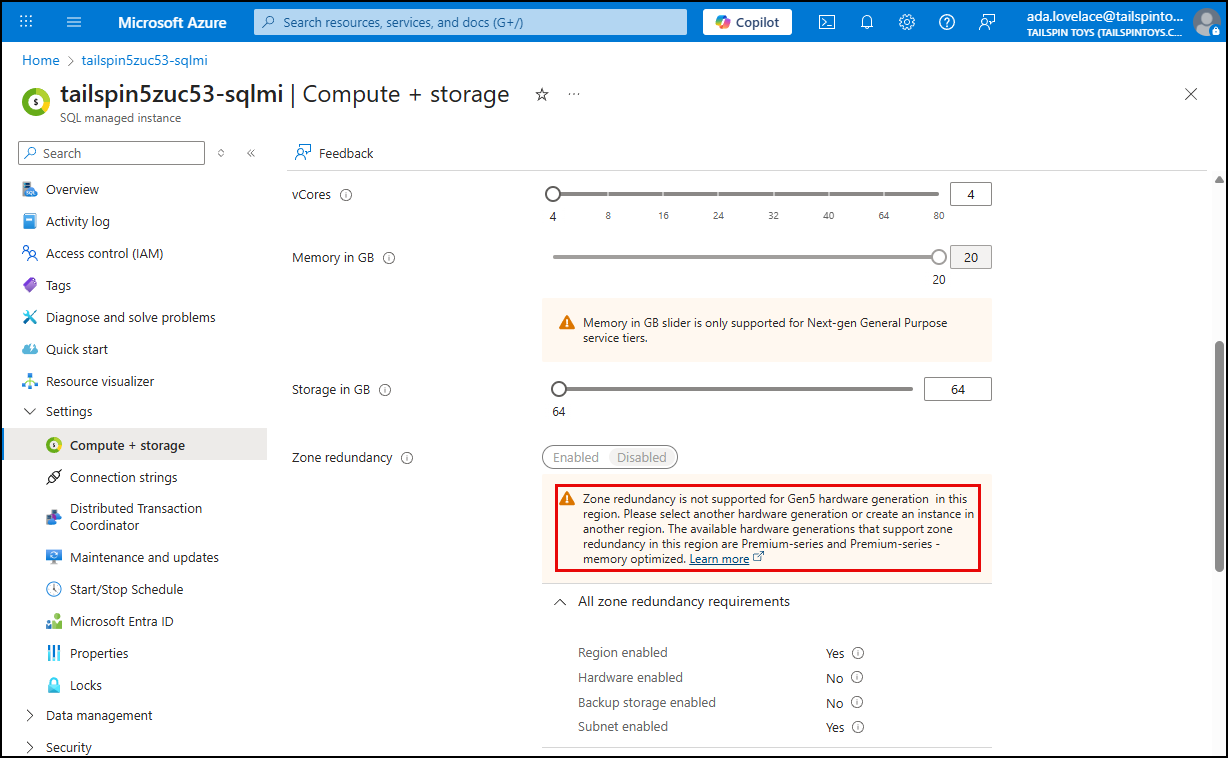Collapse the Settings menu group
1228x758 pixels.
pos(30,412)
